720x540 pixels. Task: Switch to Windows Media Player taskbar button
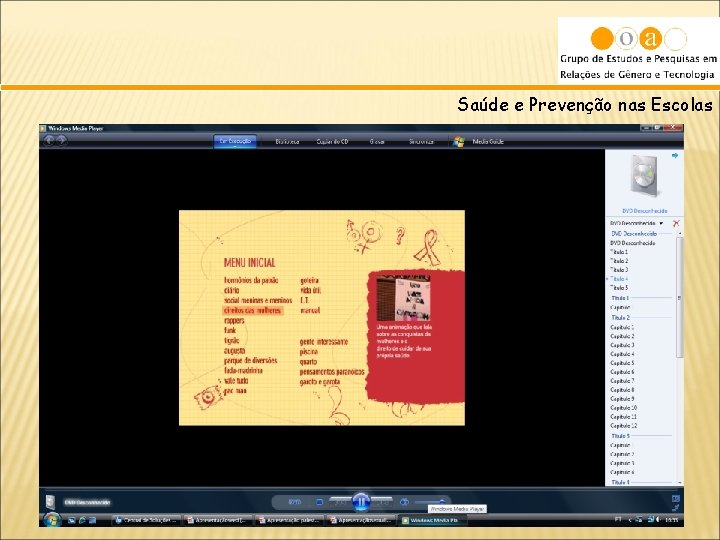432,520
